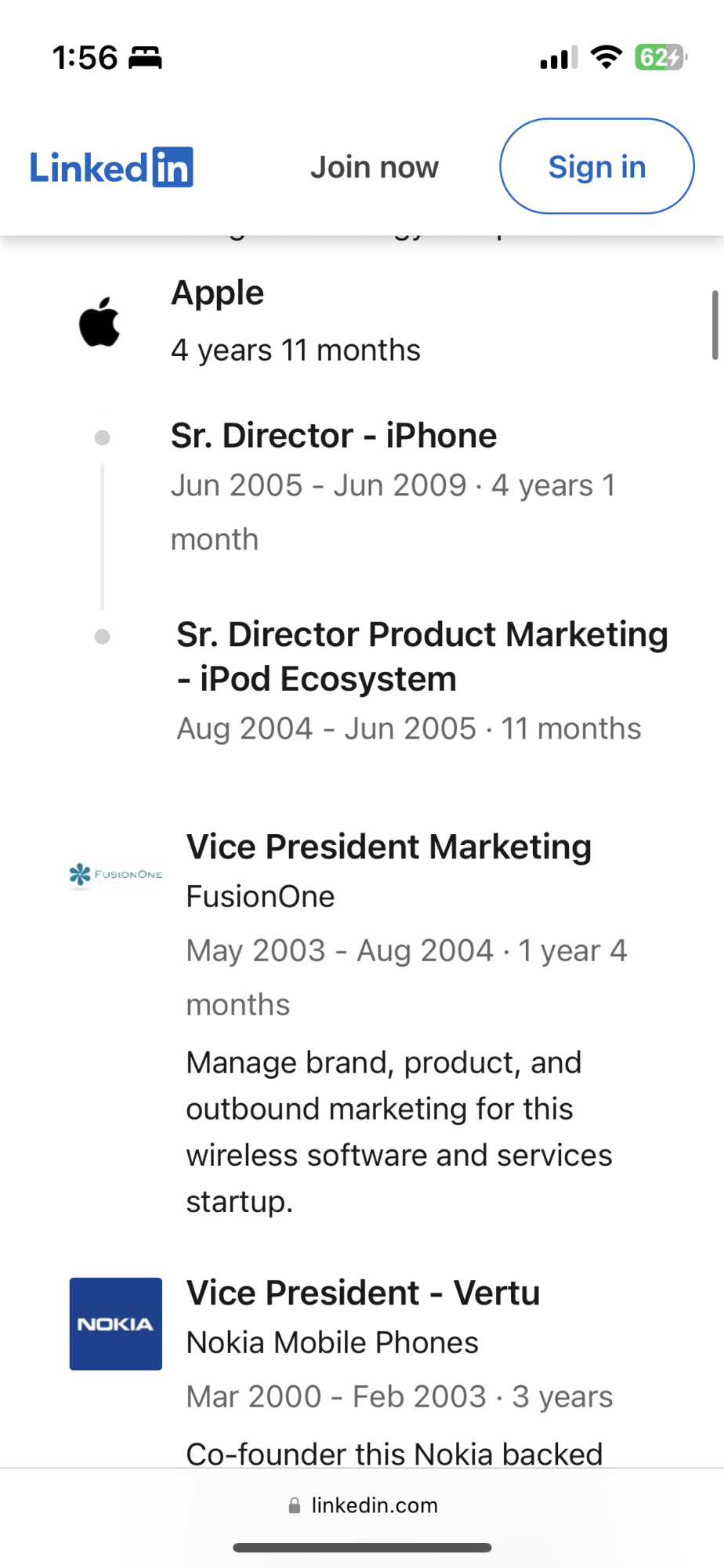Click the page scrollbar handle
Image resolution: width=724 pixels, height=1568 pixels.
point(715,325)
